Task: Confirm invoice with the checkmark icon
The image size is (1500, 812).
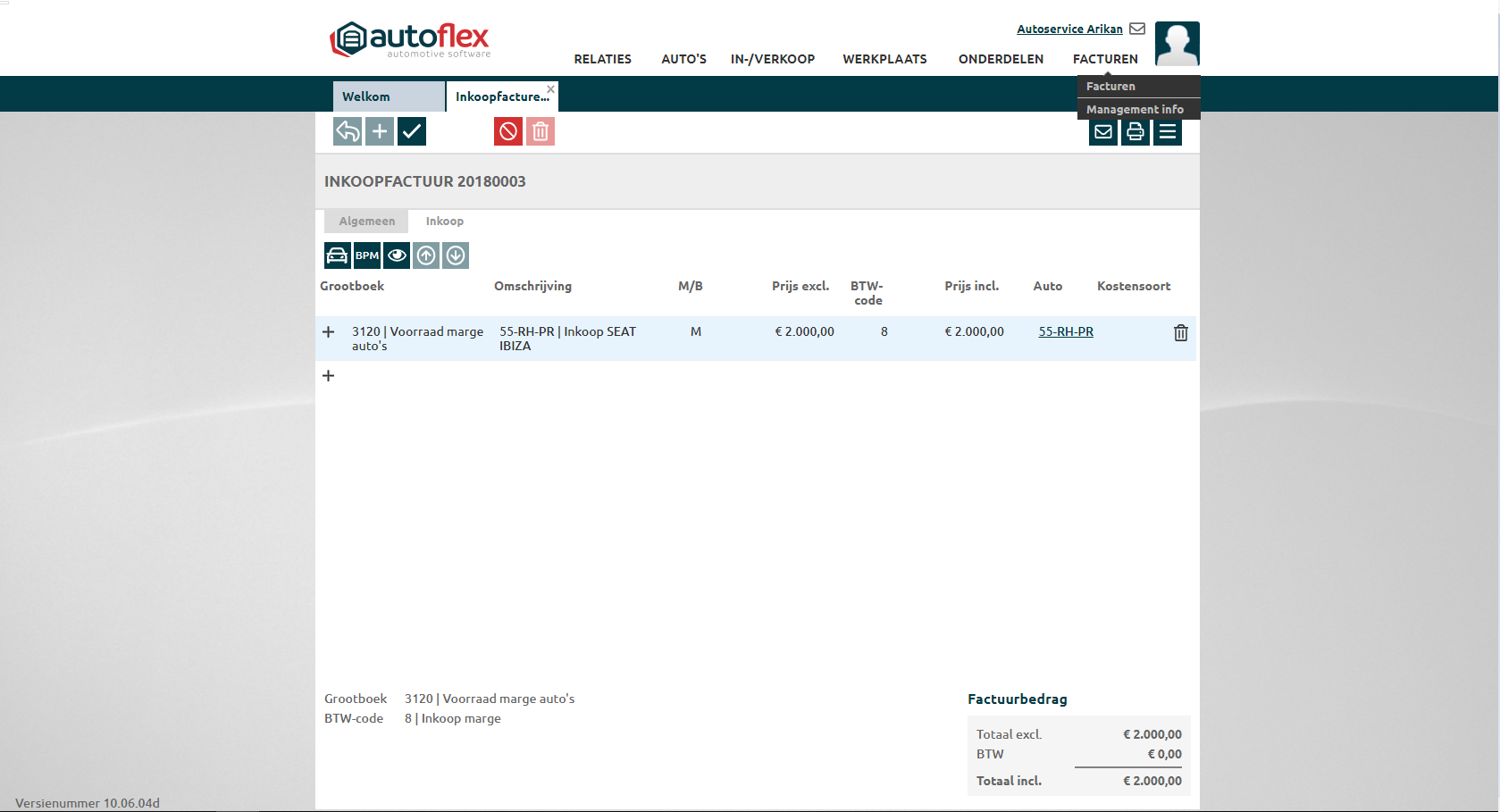Action: click(412, 131)
